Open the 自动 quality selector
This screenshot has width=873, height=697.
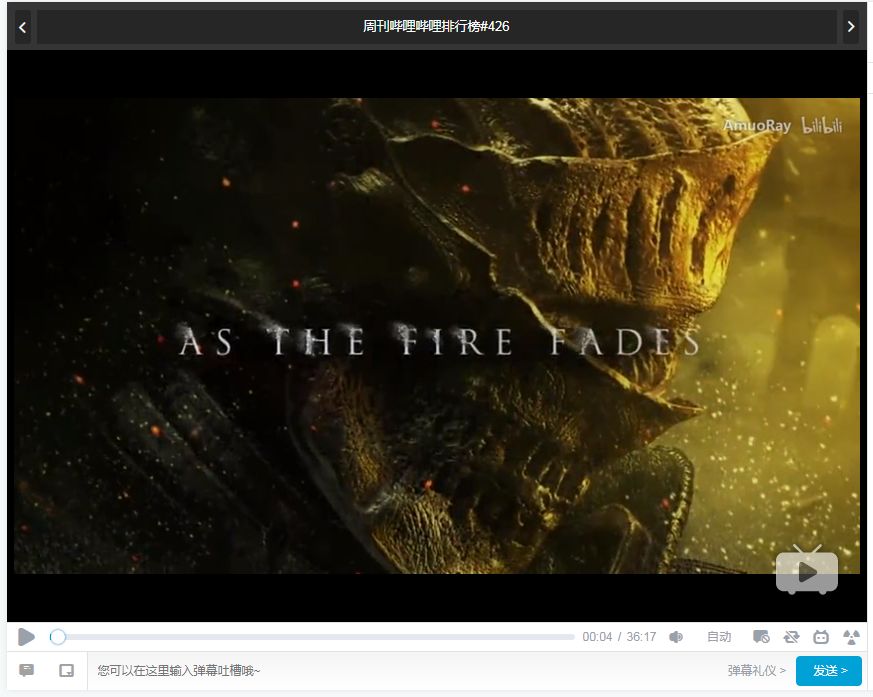(x=719, y=637)
